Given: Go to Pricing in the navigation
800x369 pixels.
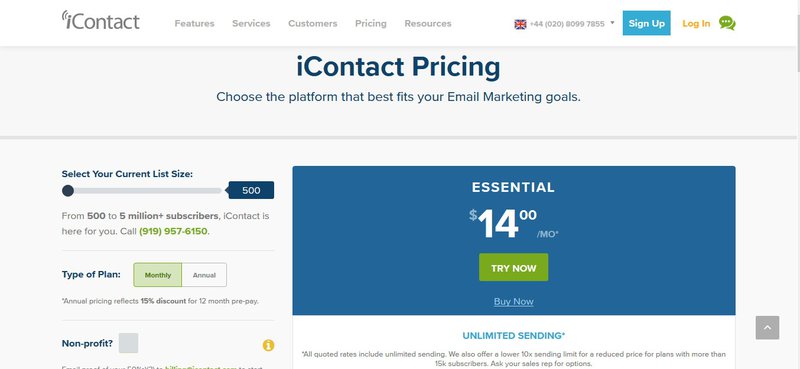Looking at the screenshot, I should (x=371, y=23).
